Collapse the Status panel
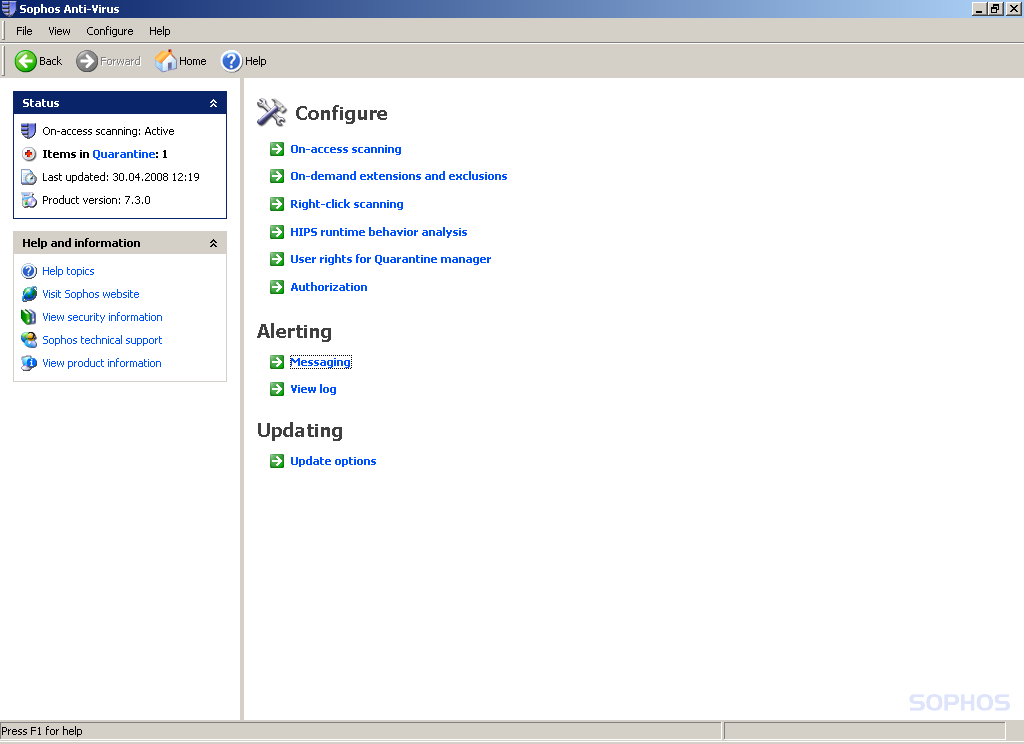Image resolution: width=1024 pixels, height=744 pixels. click(213, 103)
